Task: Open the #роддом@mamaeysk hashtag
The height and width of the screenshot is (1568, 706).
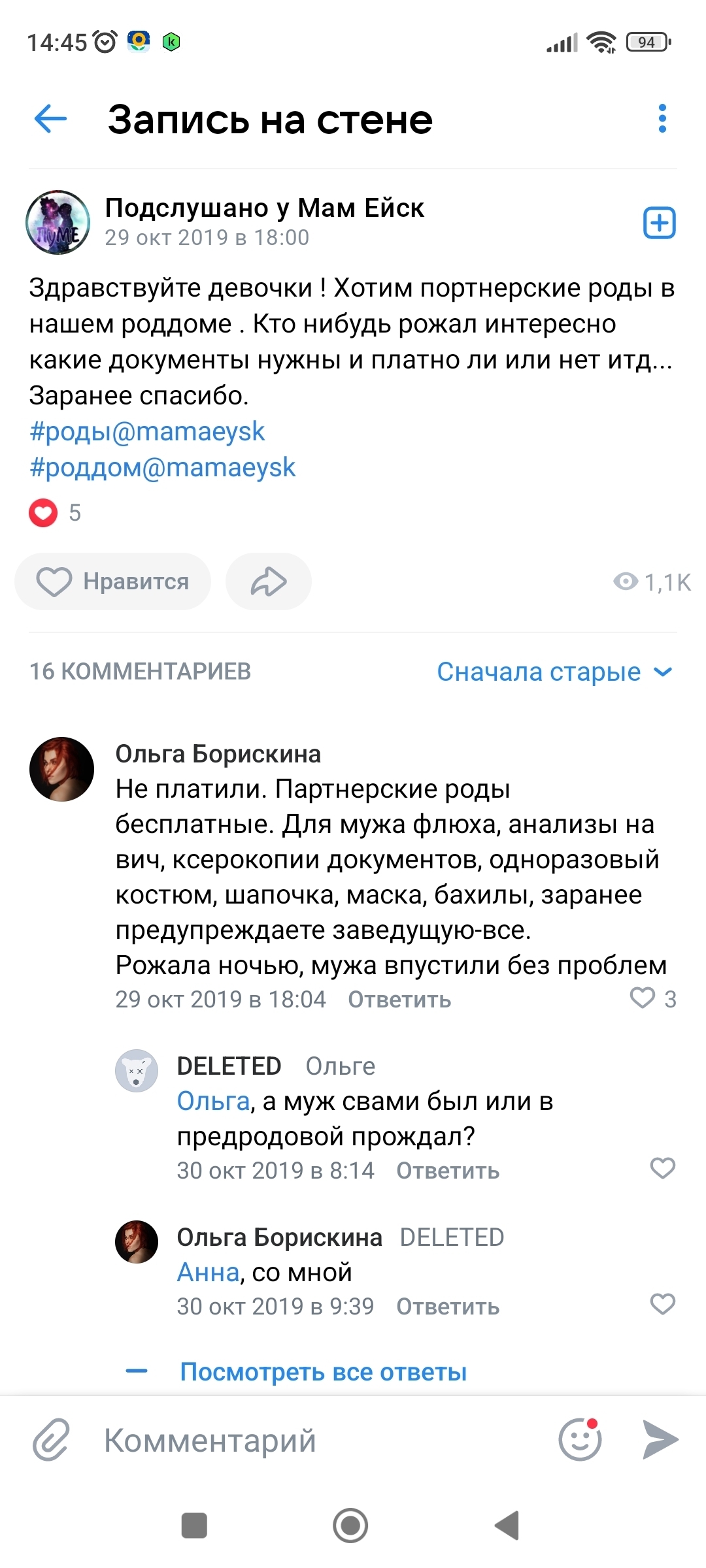Action: [162, 468]
